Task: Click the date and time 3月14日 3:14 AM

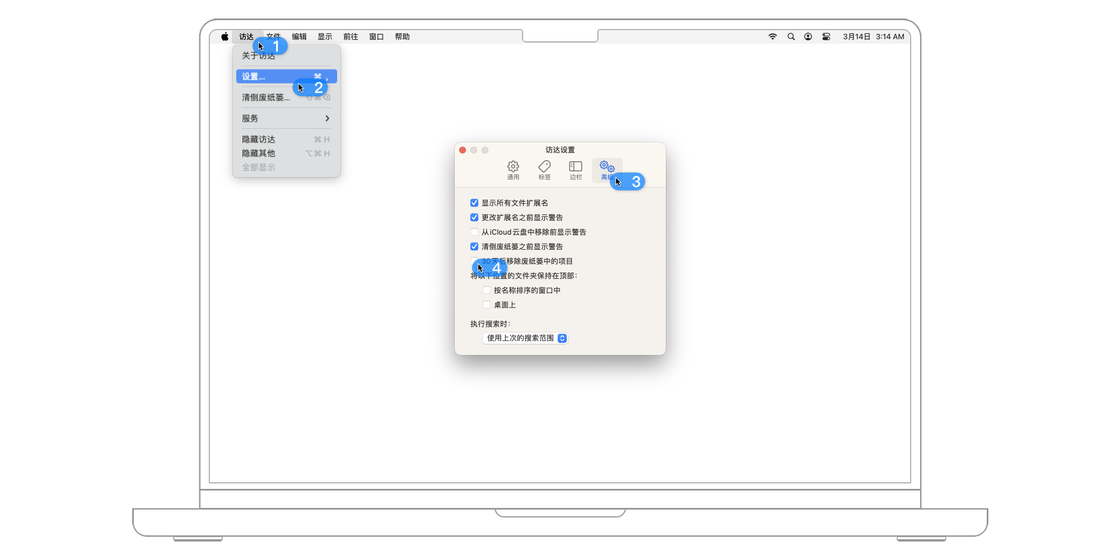Action: [873, 36]
